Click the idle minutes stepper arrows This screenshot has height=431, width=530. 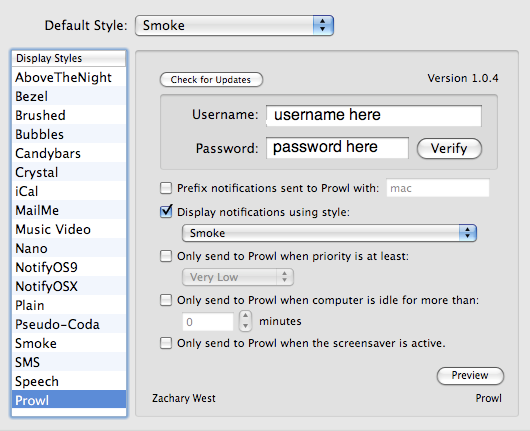click(245, 321)
